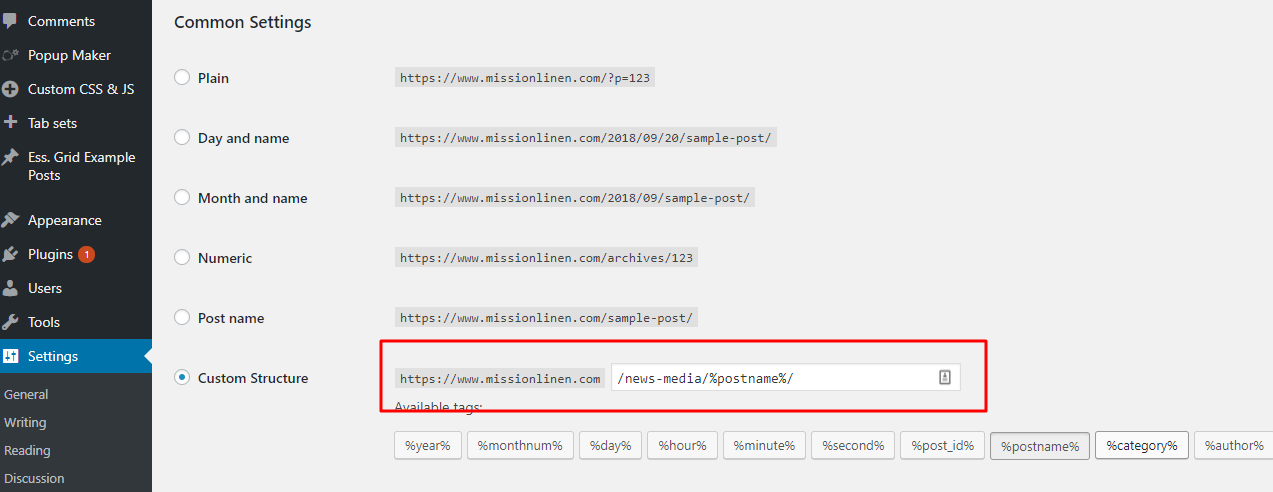Click the Users person icon
Image resolution: width=1273 pixels, height=492 pixels.
pyautogui.click(x=10, y=288)
